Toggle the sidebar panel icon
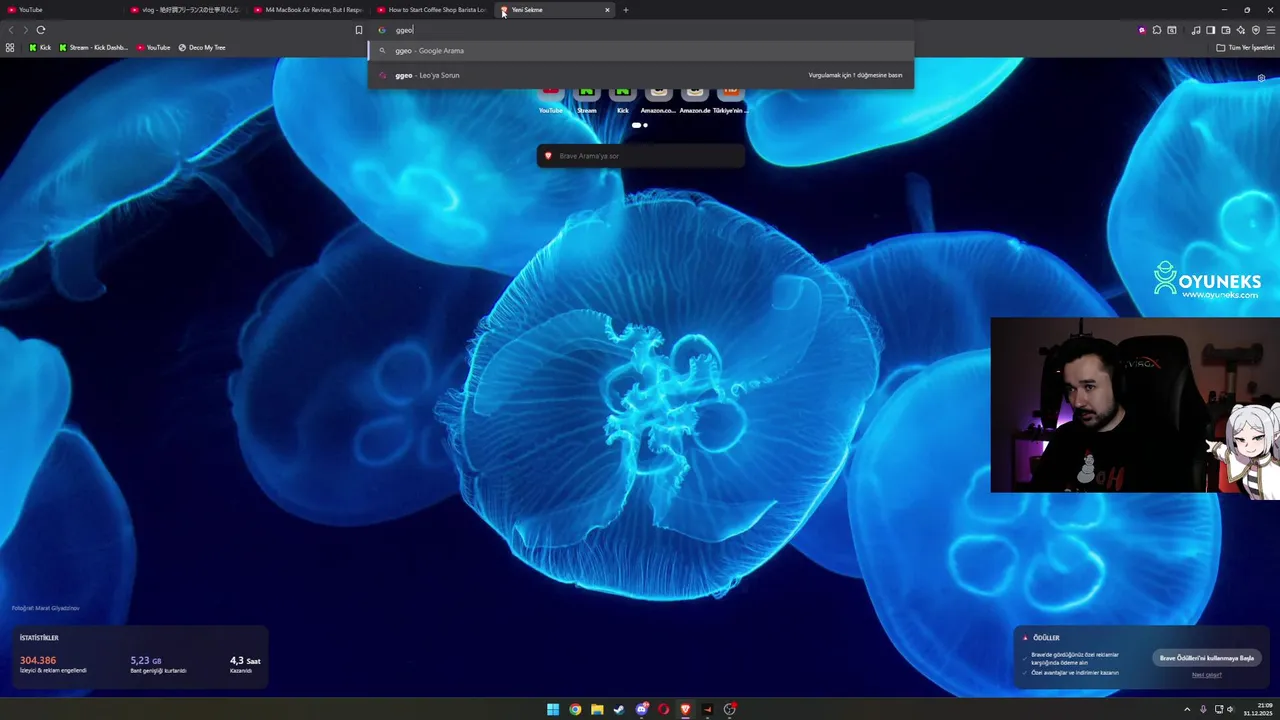Viewport: 1280px width, 720px height. (x=1210, y=30)
